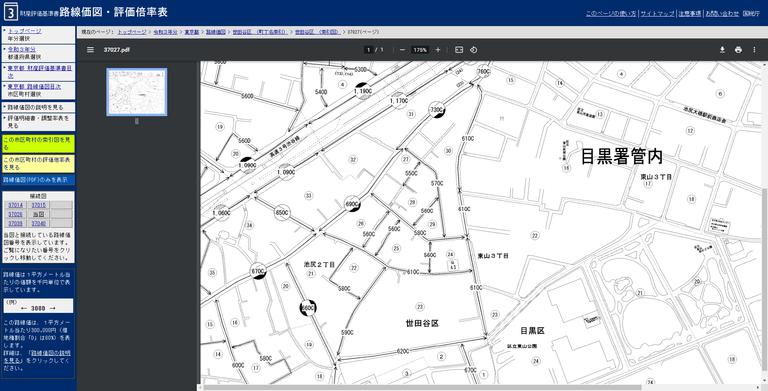768x391 pixels.
Task: Open adjacent map 37040
Action: [x=39, y=223]
